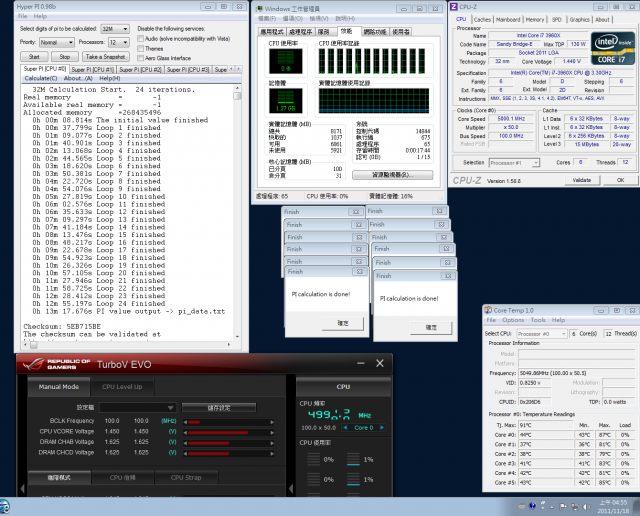The width and height of the screenshot is (640, 516).
Task: Click the Task Manager title bar icon
Action: tap(259, 9)
